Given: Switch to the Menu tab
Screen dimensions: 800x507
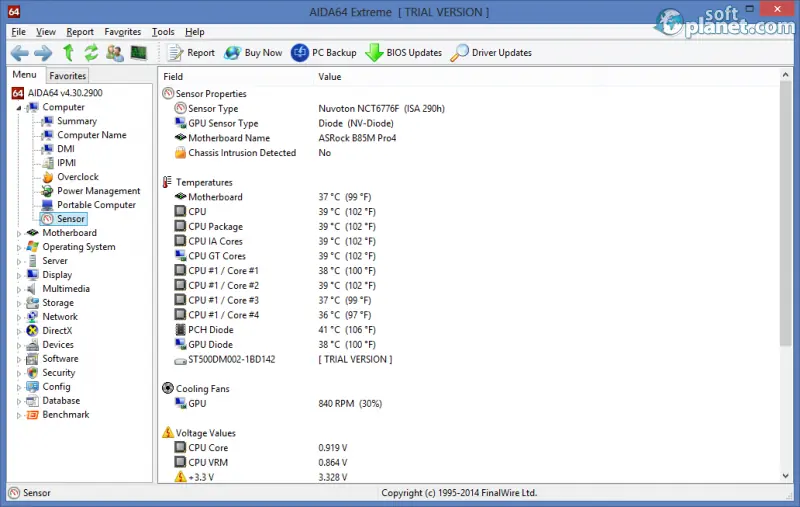Looking at the screenshot, I should 24,74.
